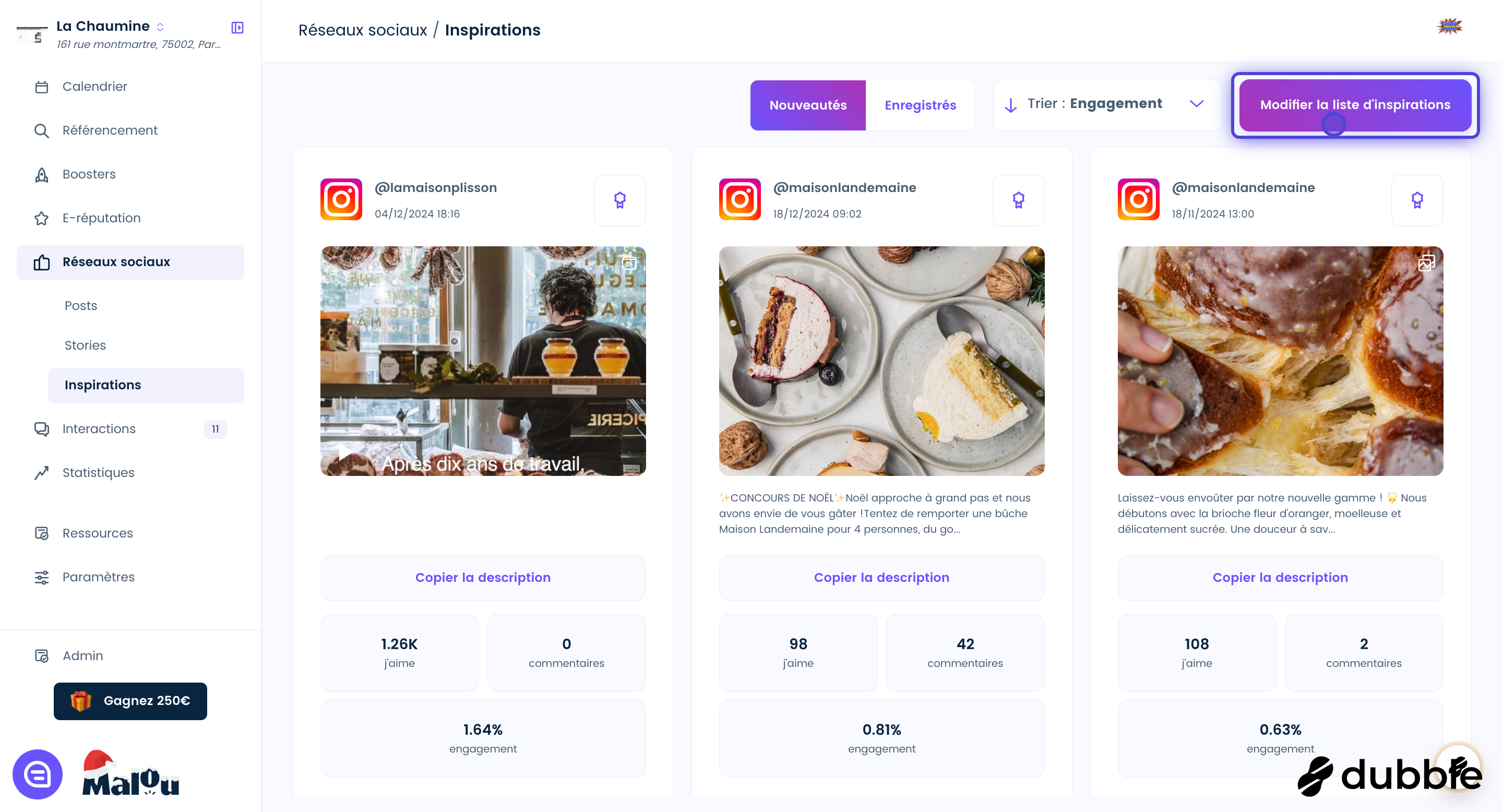Open Référencement via magnifier icon
1503x812 pixels.
coord(41,130)
